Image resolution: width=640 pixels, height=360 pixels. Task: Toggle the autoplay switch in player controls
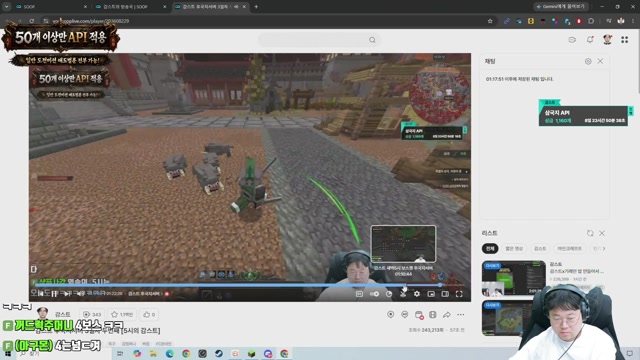[374, 294]
